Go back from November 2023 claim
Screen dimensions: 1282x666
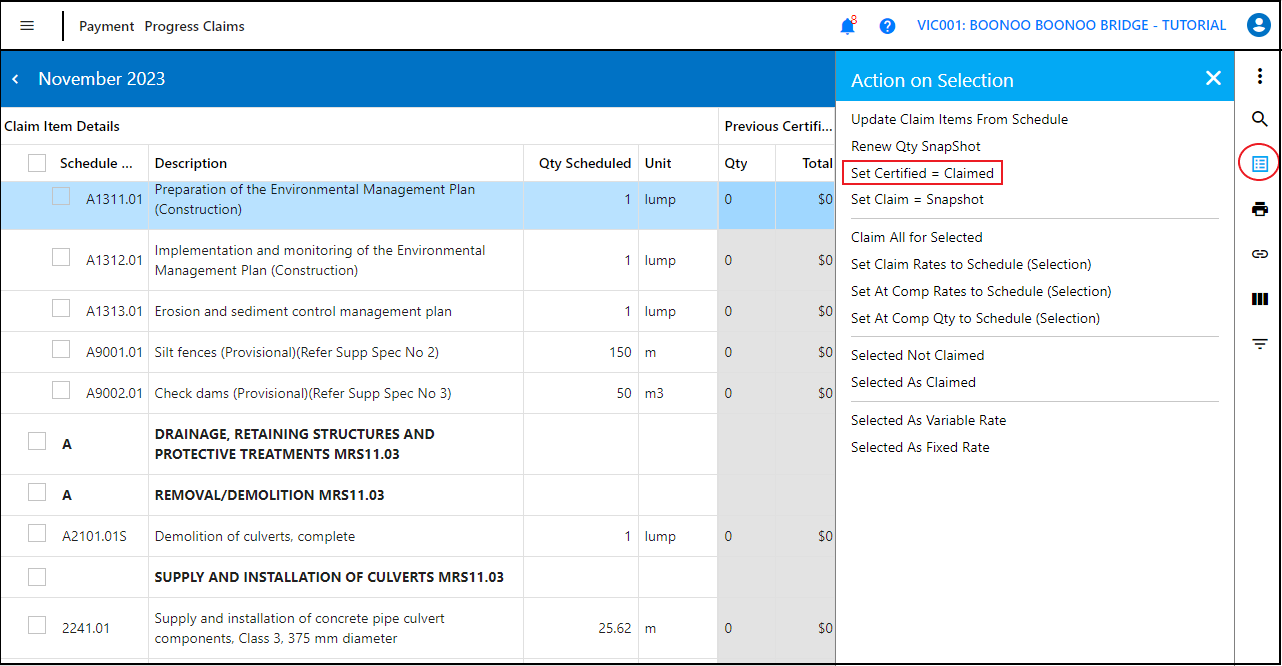pos(16,79)
